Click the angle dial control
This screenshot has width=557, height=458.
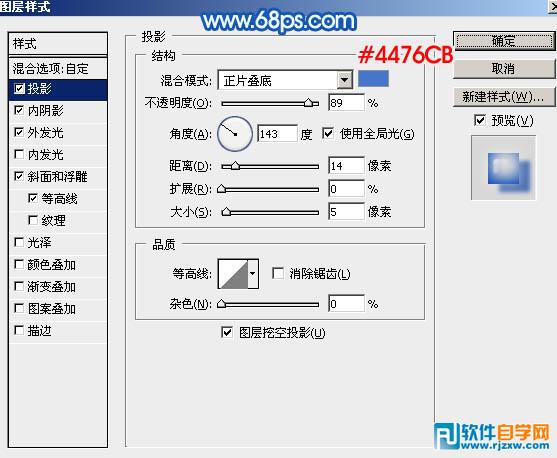coord(234,134)
